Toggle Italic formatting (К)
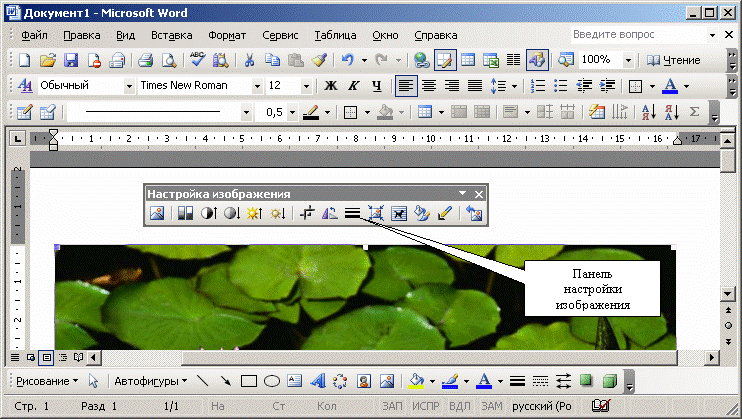 (351, 86)
